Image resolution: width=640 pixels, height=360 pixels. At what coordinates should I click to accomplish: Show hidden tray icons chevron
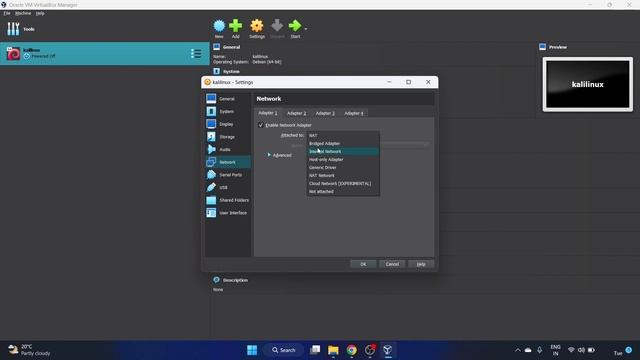point(518,350)
